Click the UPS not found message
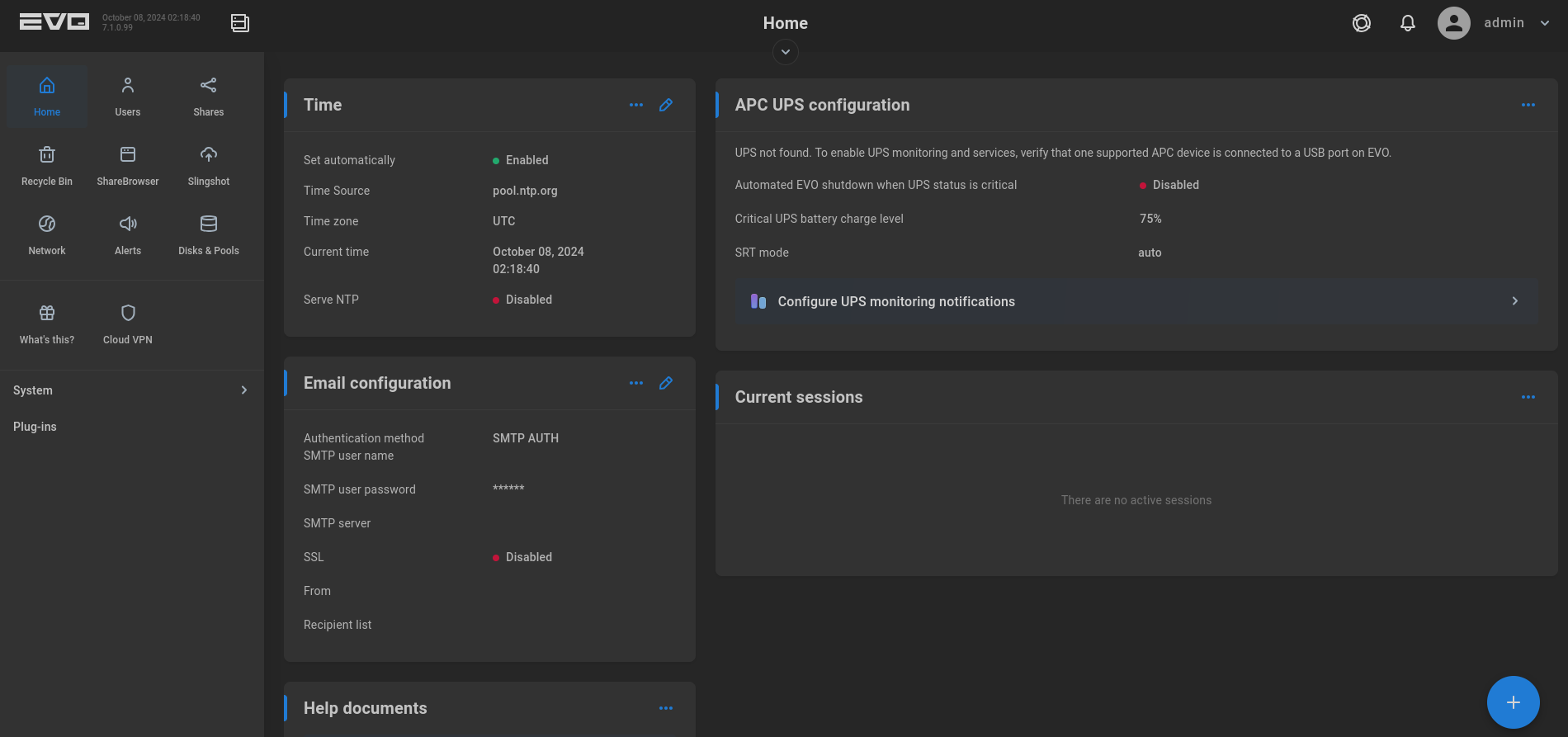 tap(1063, 153)
